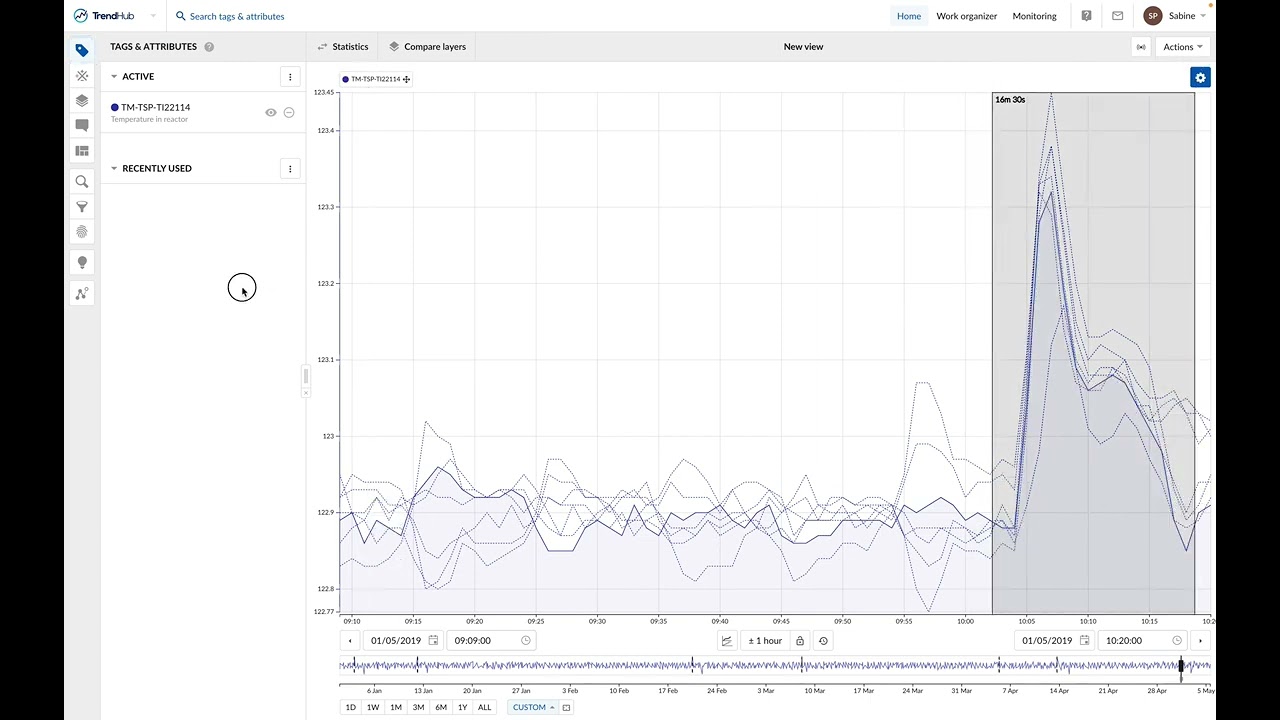Click the live mode icon next to Actions
Screen dimensions: 1280x720
(x=1141, y=47)
